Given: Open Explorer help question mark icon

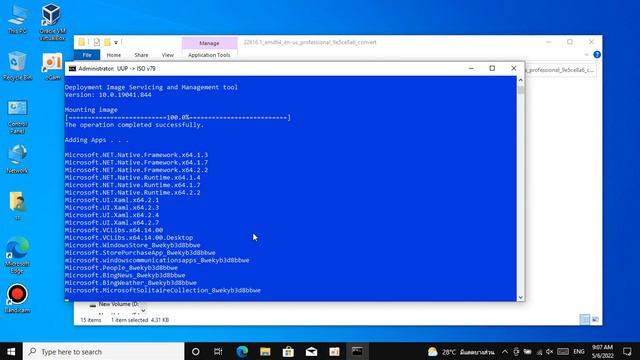Looking at the screenshot, I should (597, 55).
